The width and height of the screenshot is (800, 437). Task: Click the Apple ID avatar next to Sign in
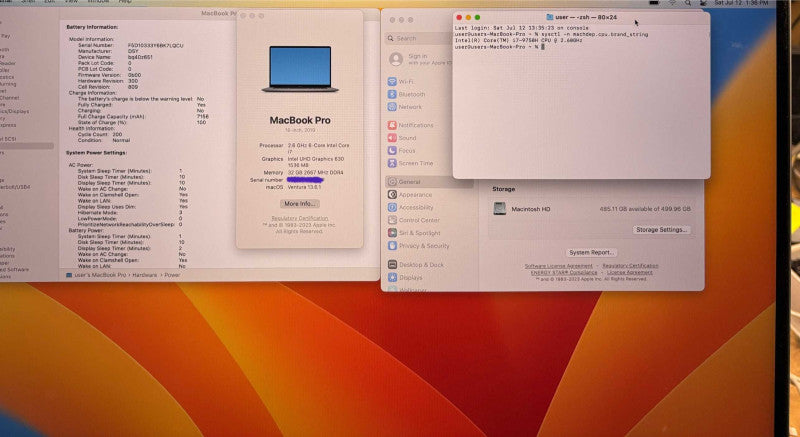pos(396,59)
